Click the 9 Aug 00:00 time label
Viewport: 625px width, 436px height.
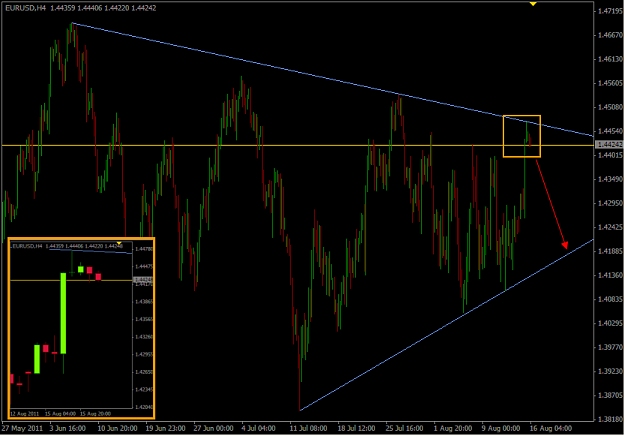click(x=501, y=428)
